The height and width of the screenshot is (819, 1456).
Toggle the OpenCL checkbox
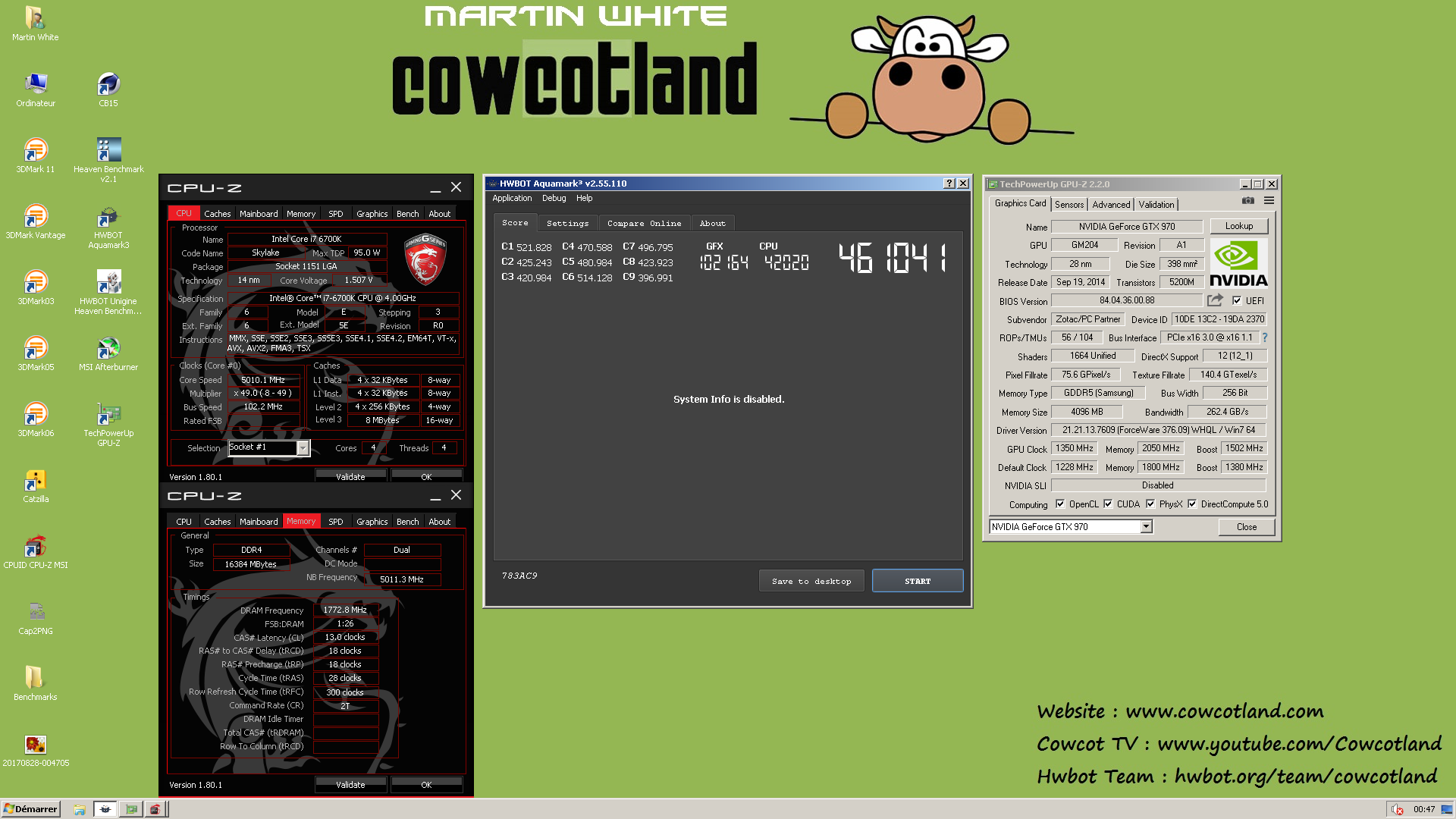1060,504
